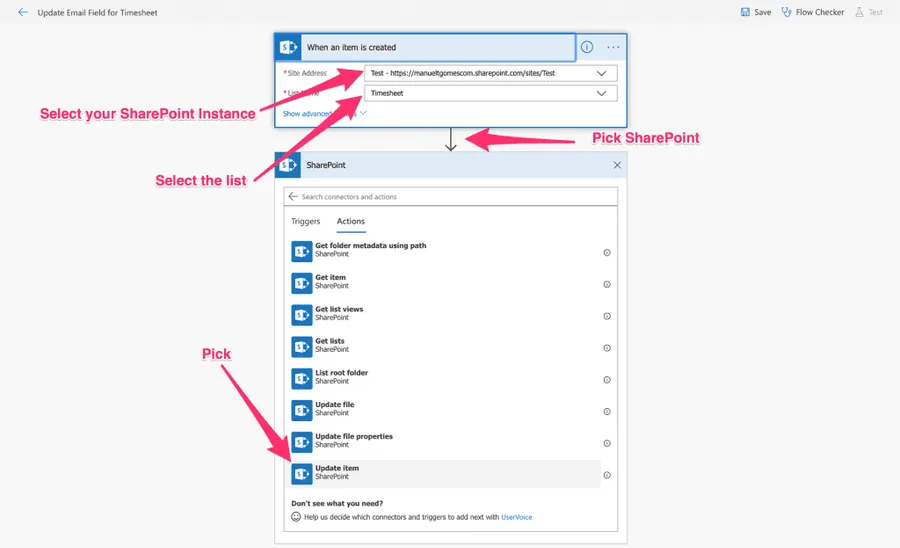Click the Save button in top bar

756,13
